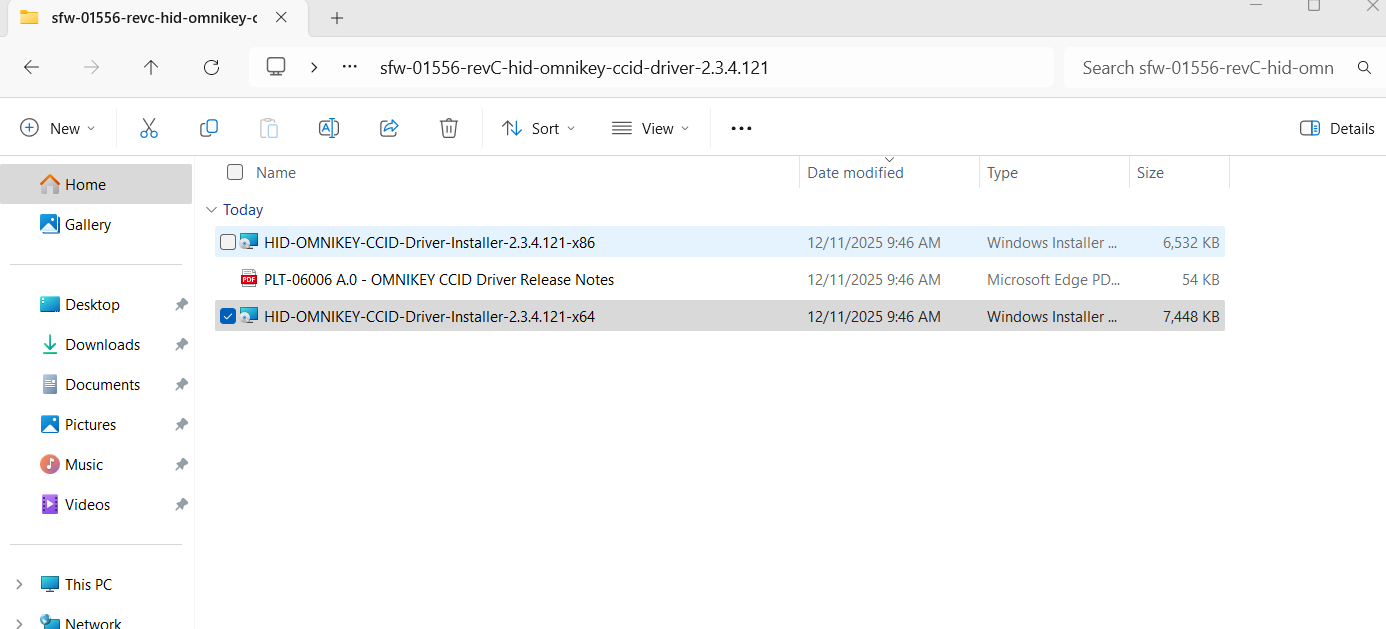Screen dimensions: 1386x629
Task: Select Network in navigation pane
Action: [x=93, y=623]
